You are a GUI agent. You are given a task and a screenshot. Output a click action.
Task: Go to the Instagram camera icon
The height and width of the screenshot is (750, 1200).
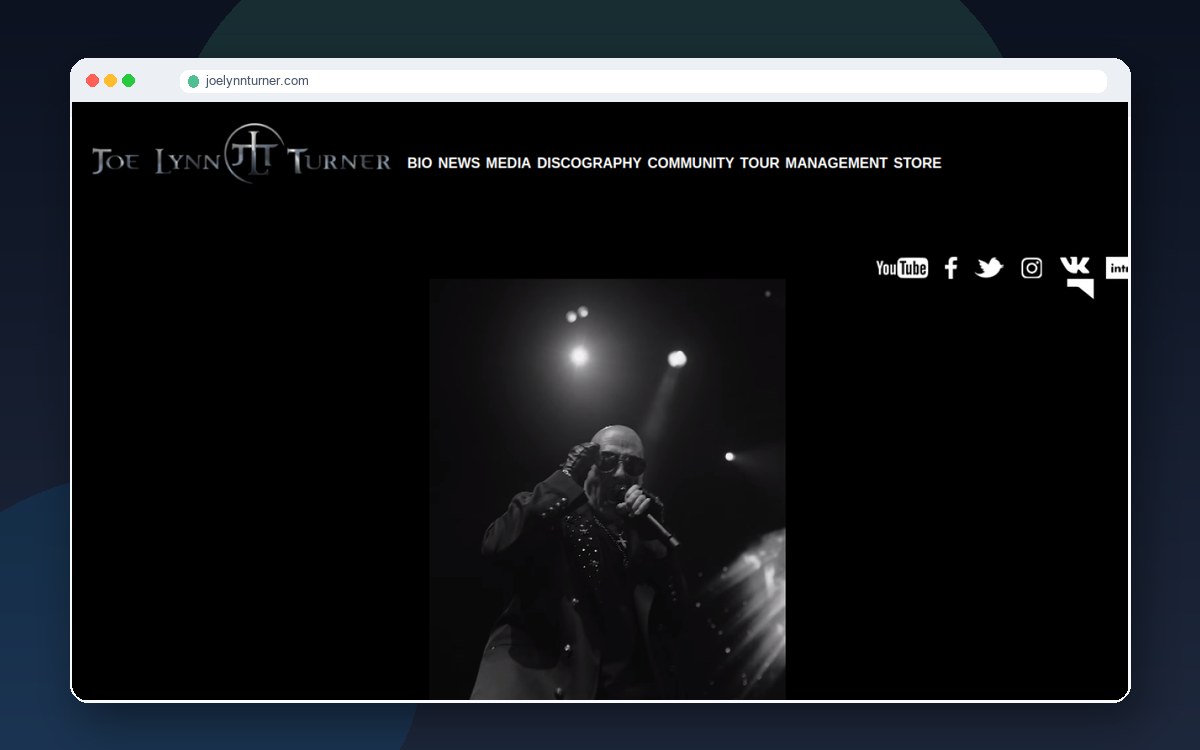pos(1031,268)
